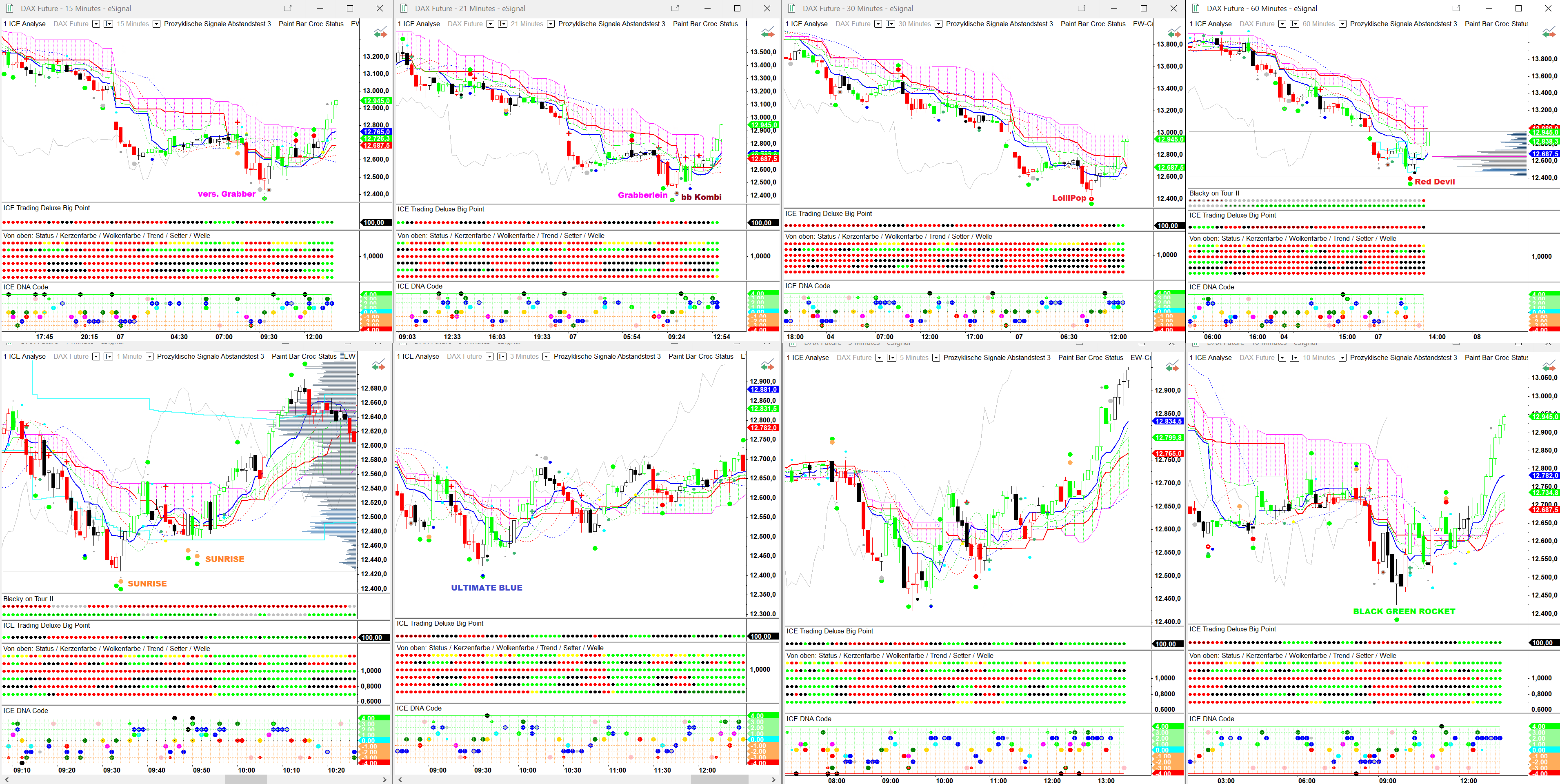Viewport: 1560px width, 784px height.
Task: Open bar type selector in 5 Minutes chart
Action: click(891, 358)
